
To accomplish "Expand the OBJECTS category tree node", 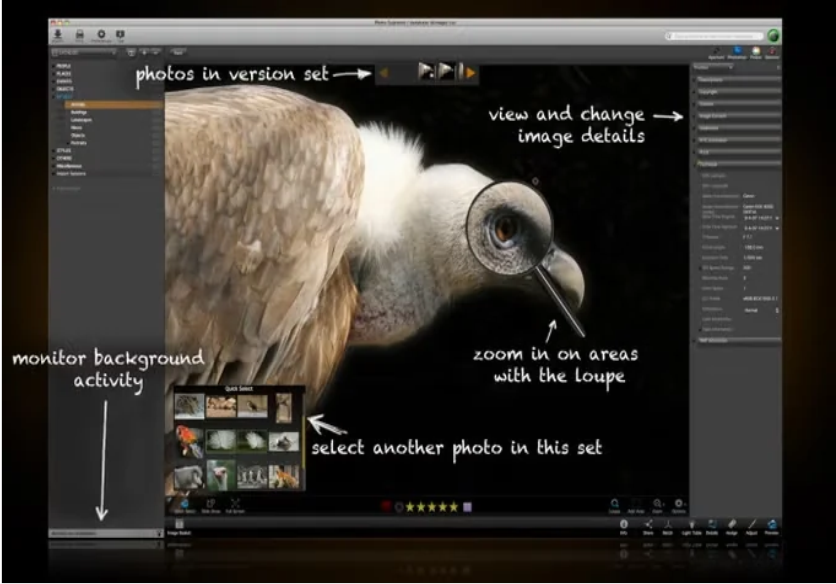I will click(x=53, y=89).
